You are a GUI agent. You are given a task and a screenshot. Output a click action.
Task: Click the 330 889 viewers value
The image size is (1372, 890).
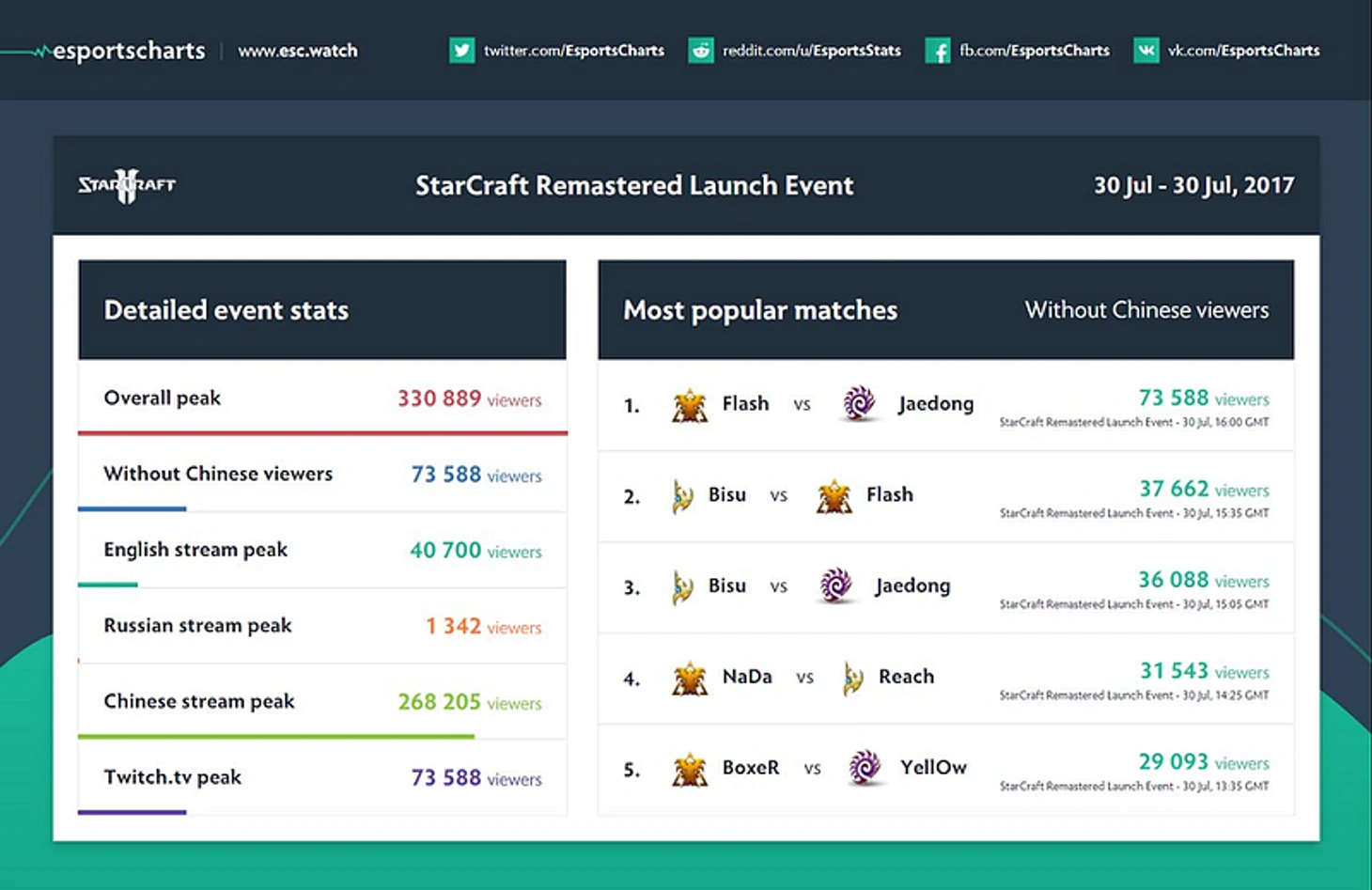coord(469,398)
